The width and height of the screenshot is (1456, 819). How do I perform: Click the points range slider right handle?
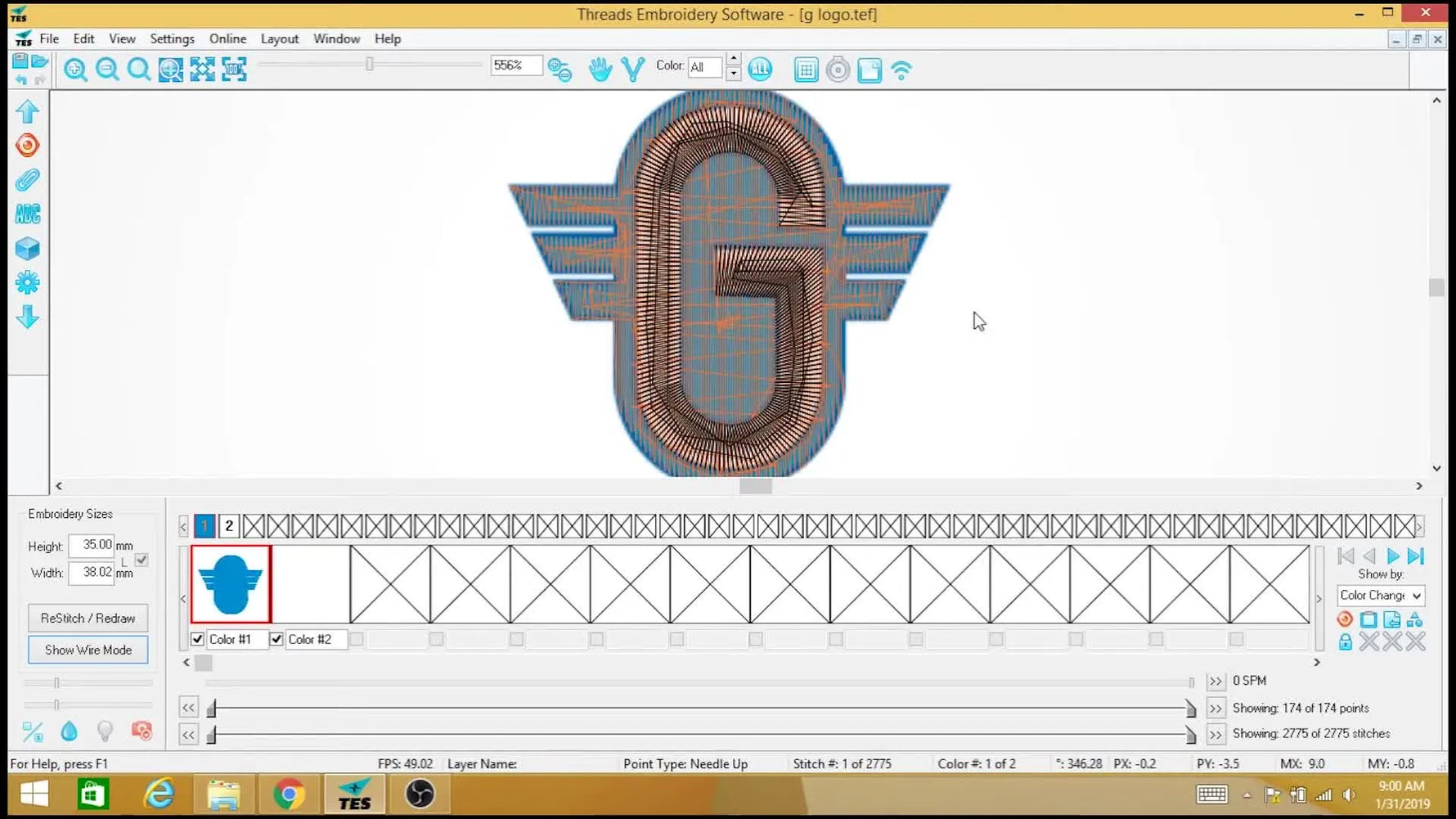[1191, 709]
